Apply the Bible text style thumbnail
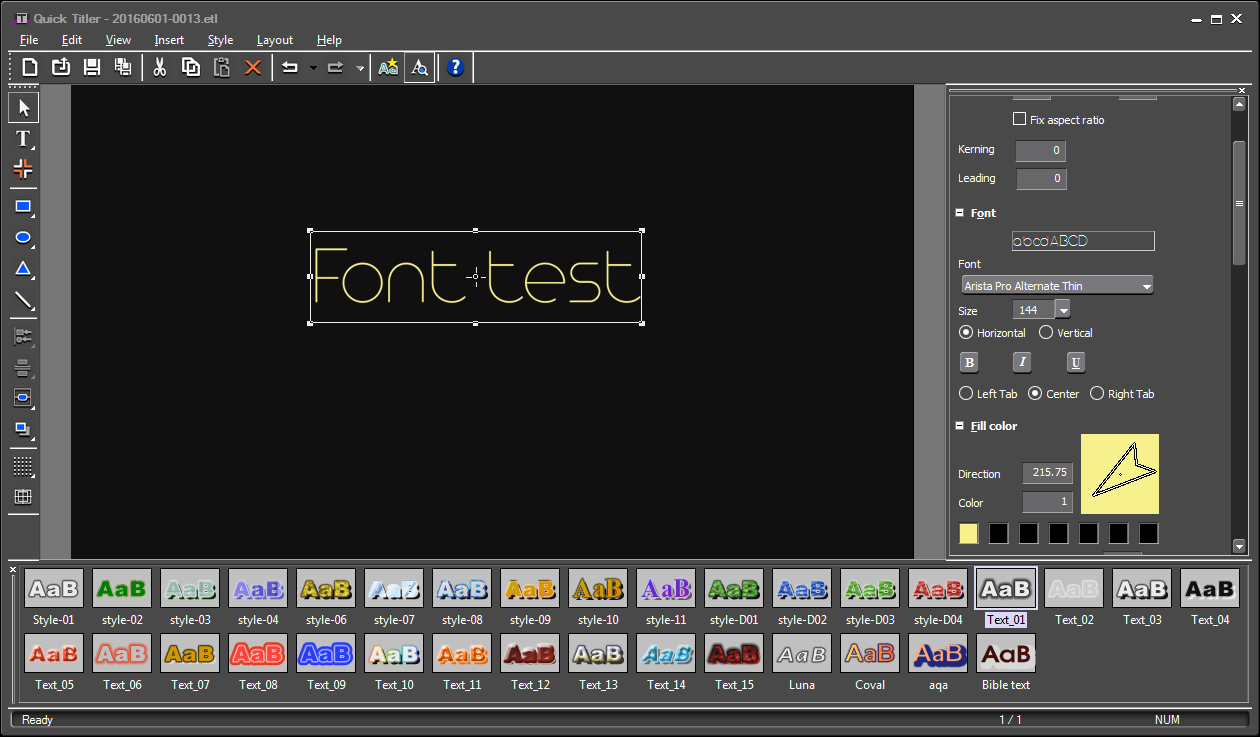The height and width of the screenshot is (737, 1260). [1006, 654]
